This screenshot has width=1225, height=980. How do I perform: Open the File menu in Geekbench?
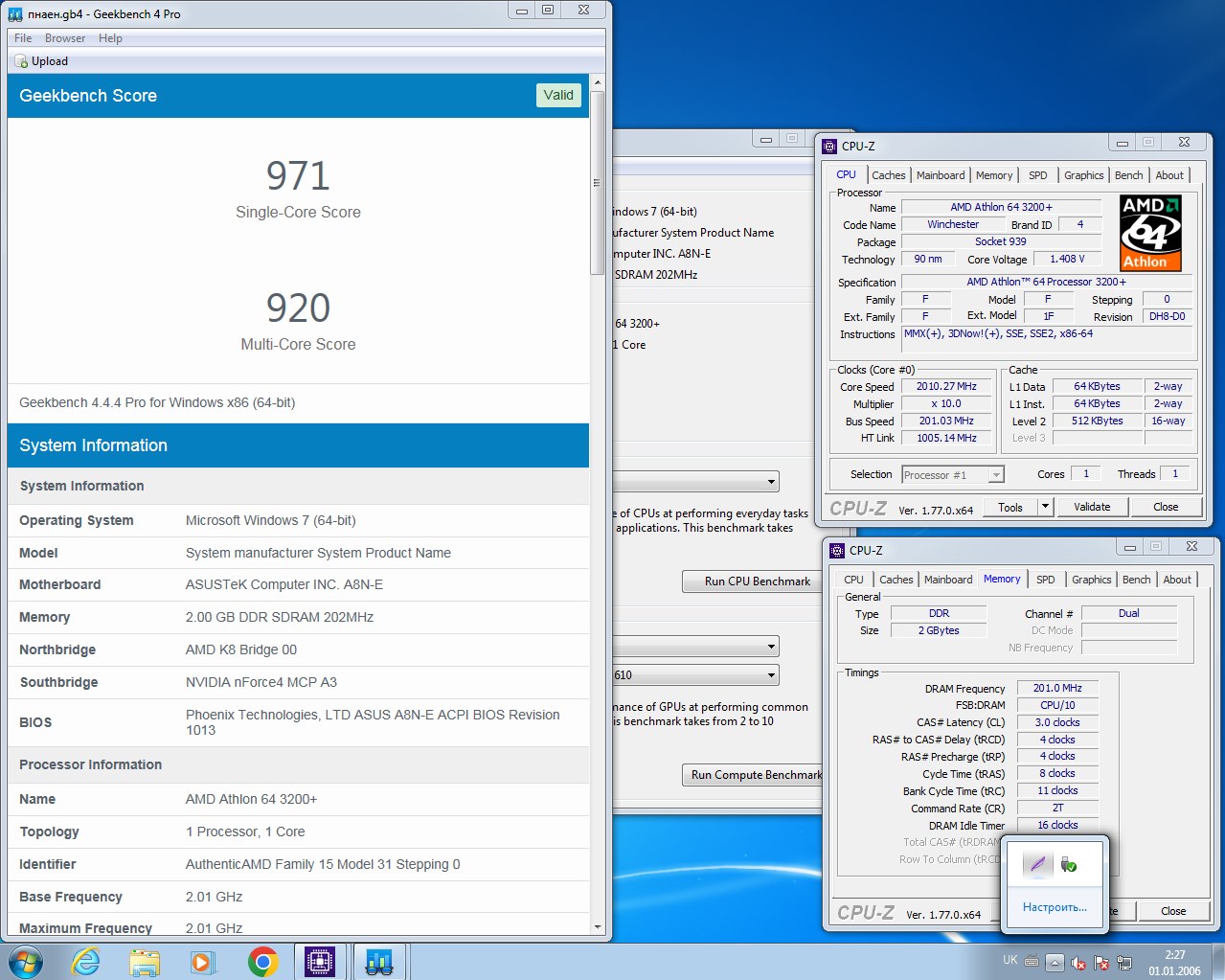pos(23,38)
